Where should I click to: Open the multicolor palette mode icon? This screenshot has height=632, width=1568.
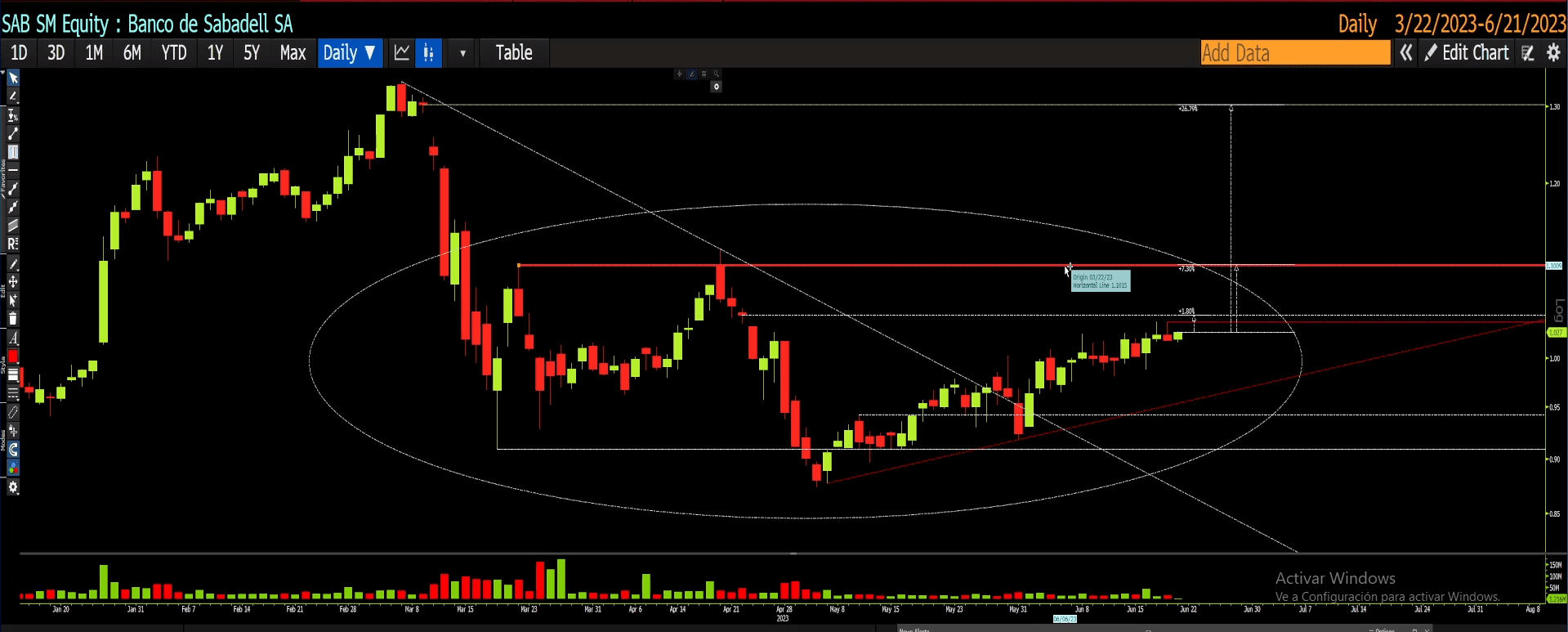[13, 468]
